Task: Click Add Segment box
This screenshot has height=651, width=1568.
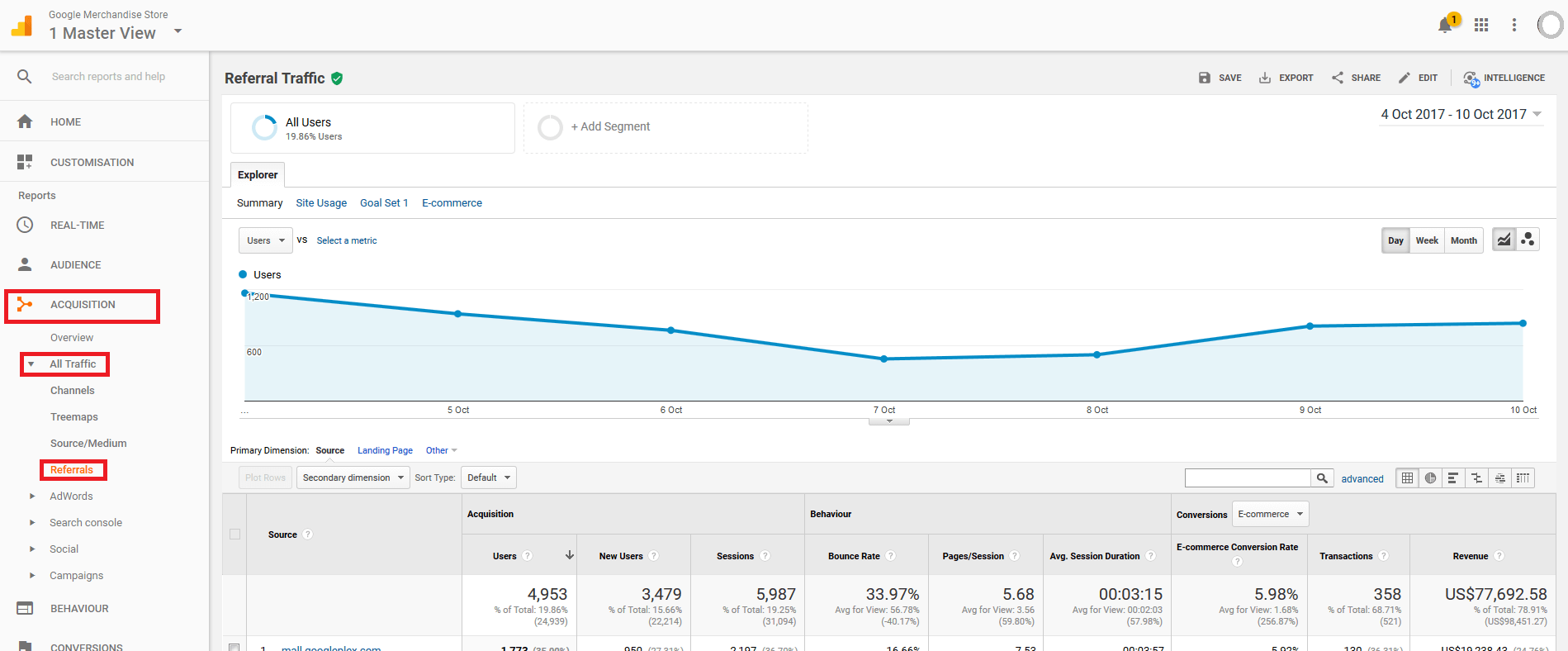Action: point(666,127)
